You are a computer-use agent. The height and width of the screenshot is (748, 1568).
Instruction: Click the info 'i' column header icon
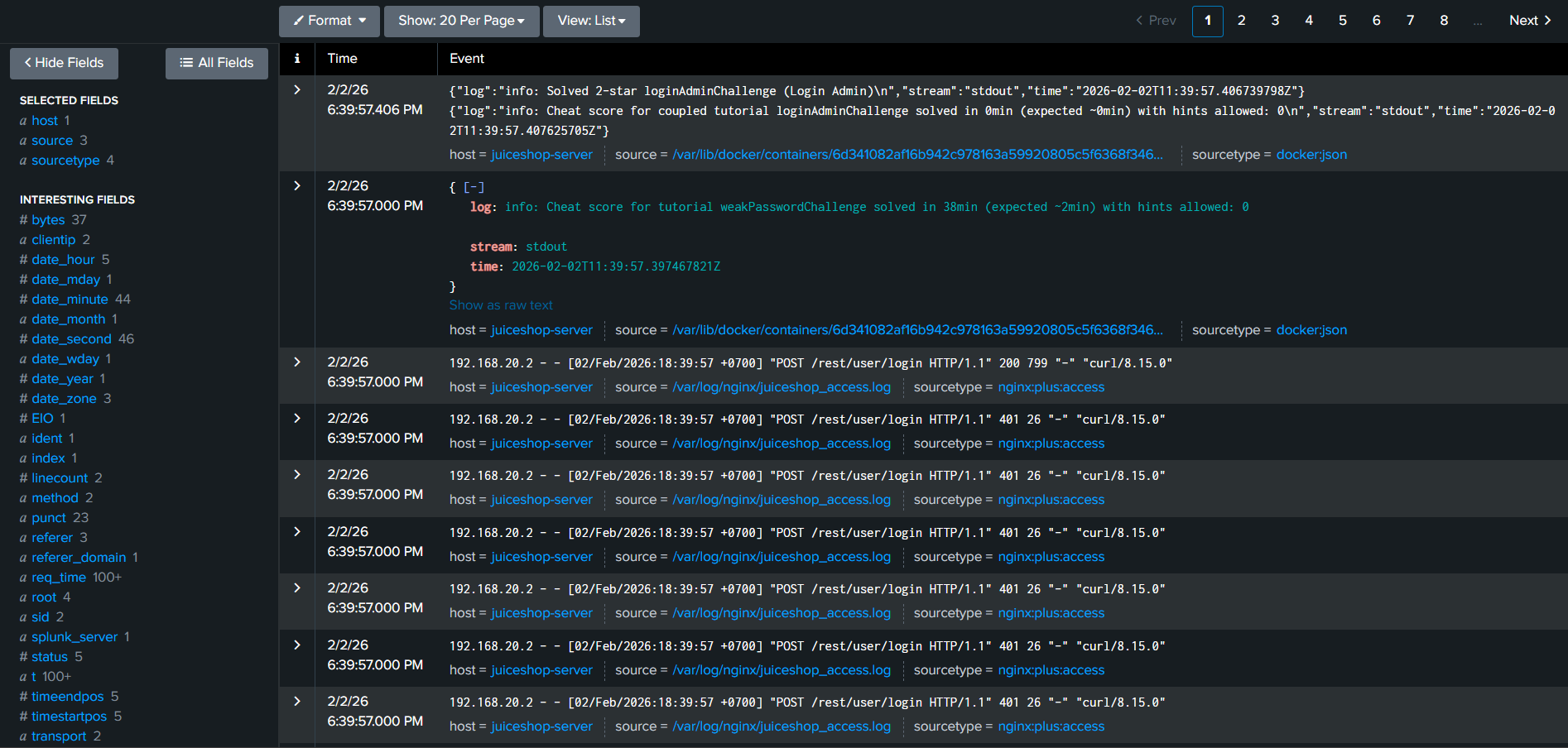point(297,59)
